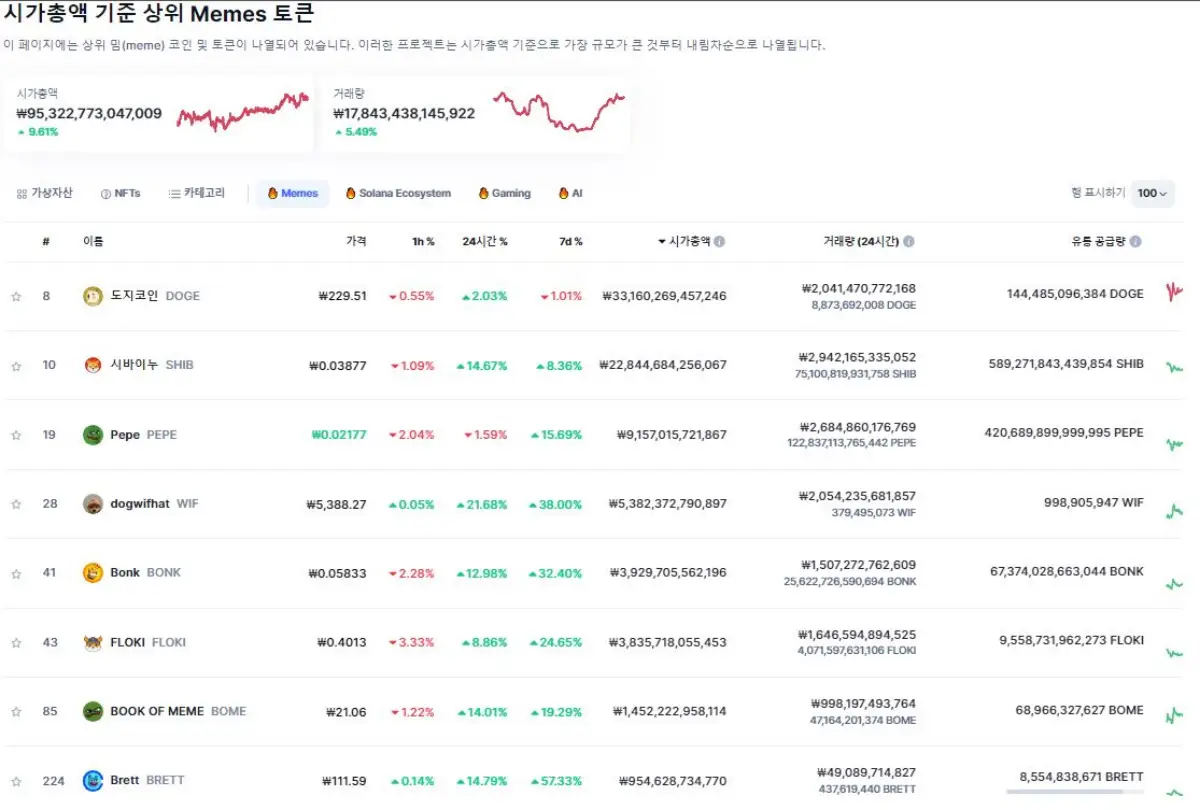Click the WIF 7-day mini chart
Viewport: 1200px width, 810px height.
1174,511
